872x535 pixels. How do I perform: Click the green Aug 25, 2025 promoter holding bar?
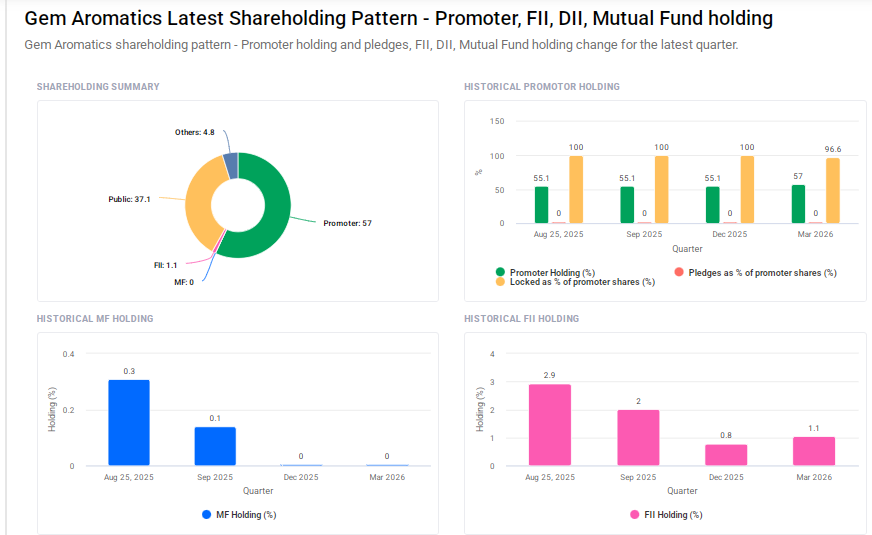[542, 205]
